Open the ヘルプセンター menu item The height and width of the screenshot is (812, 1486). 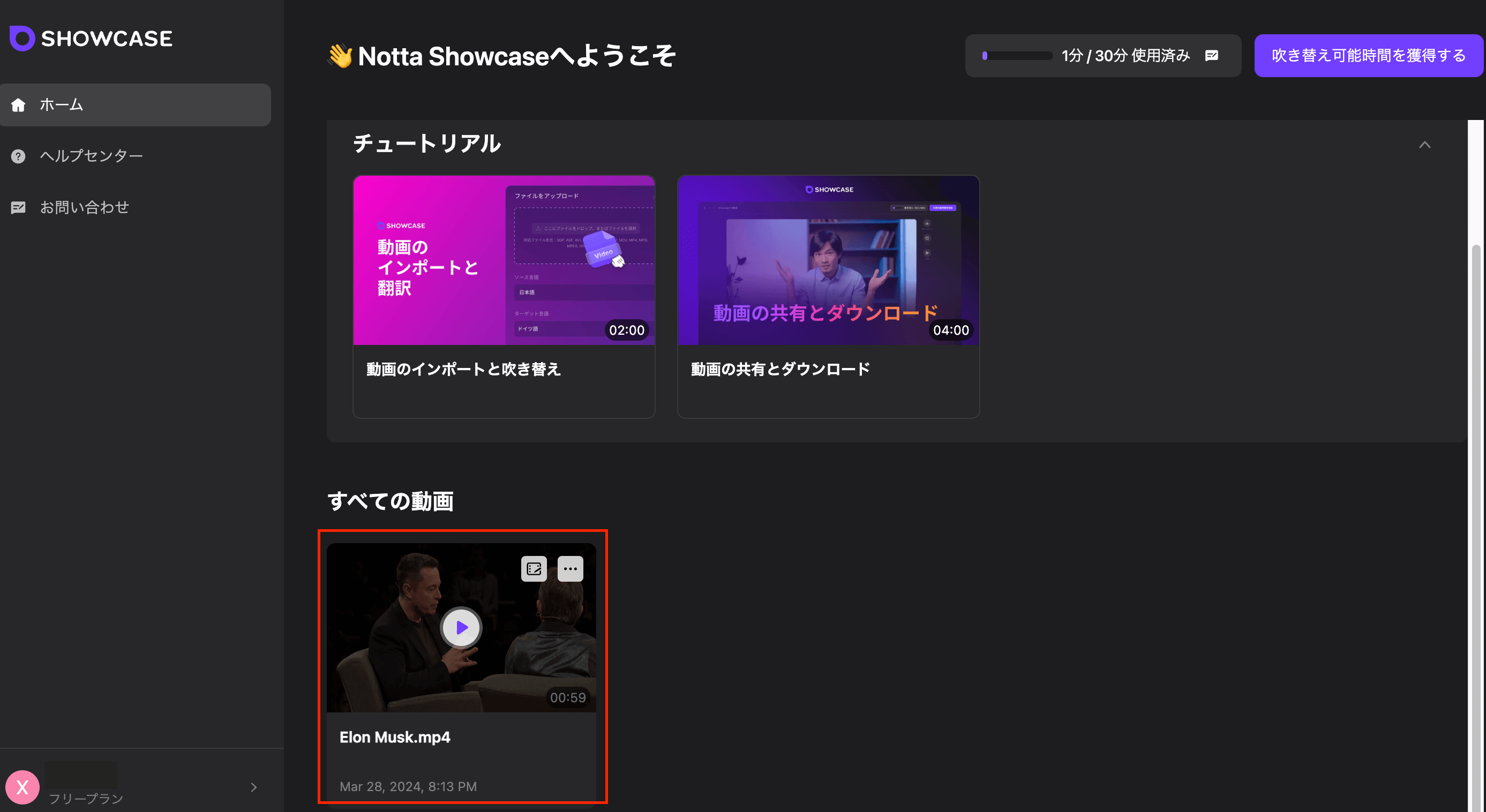pos(136,156)
